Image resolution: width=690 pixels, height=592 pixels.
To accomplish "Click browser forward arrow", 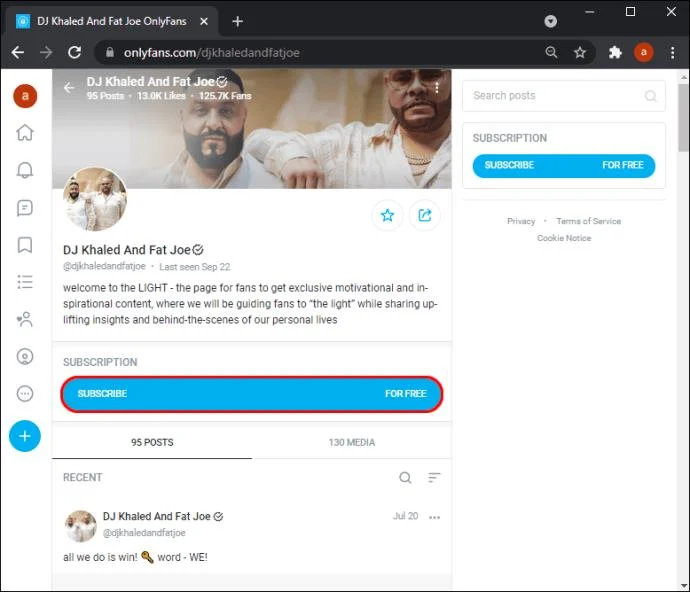I will [46, 52].
